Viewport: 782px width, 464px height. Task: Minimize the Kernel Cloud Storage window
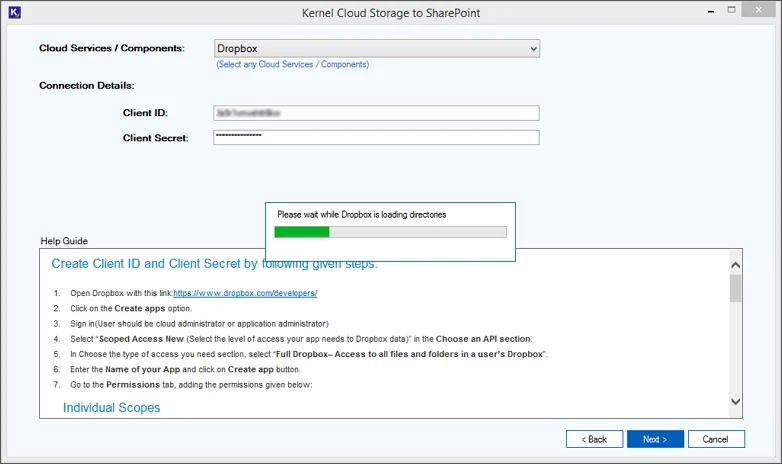tap(711, 10)
